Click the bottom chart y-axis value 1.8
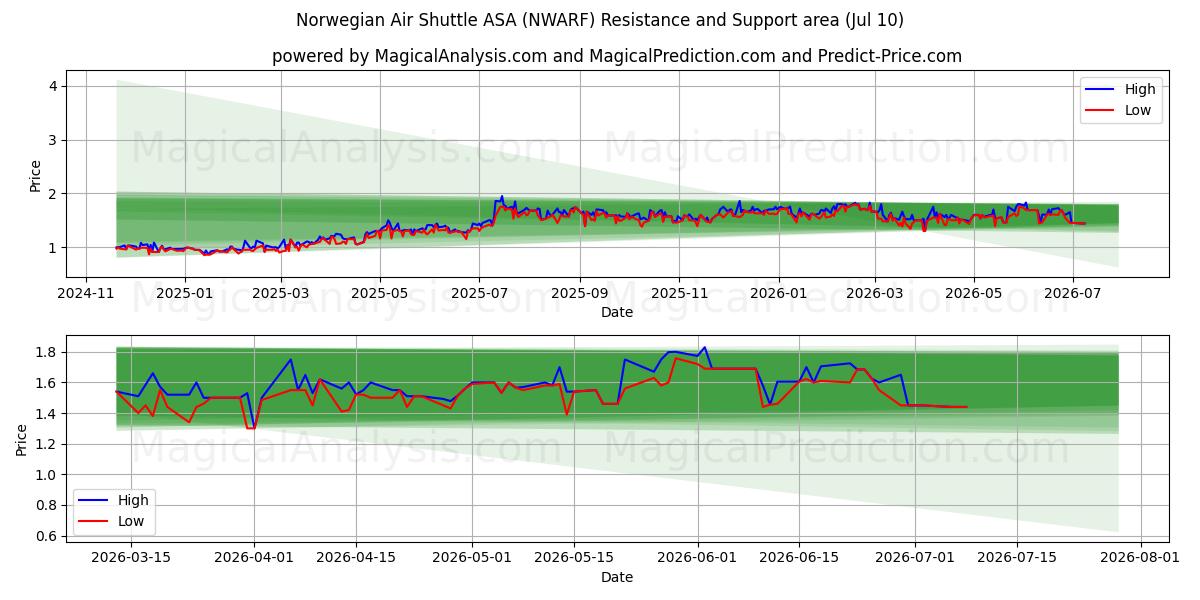Screen dimensions: 1200x600 pos(47,352)
